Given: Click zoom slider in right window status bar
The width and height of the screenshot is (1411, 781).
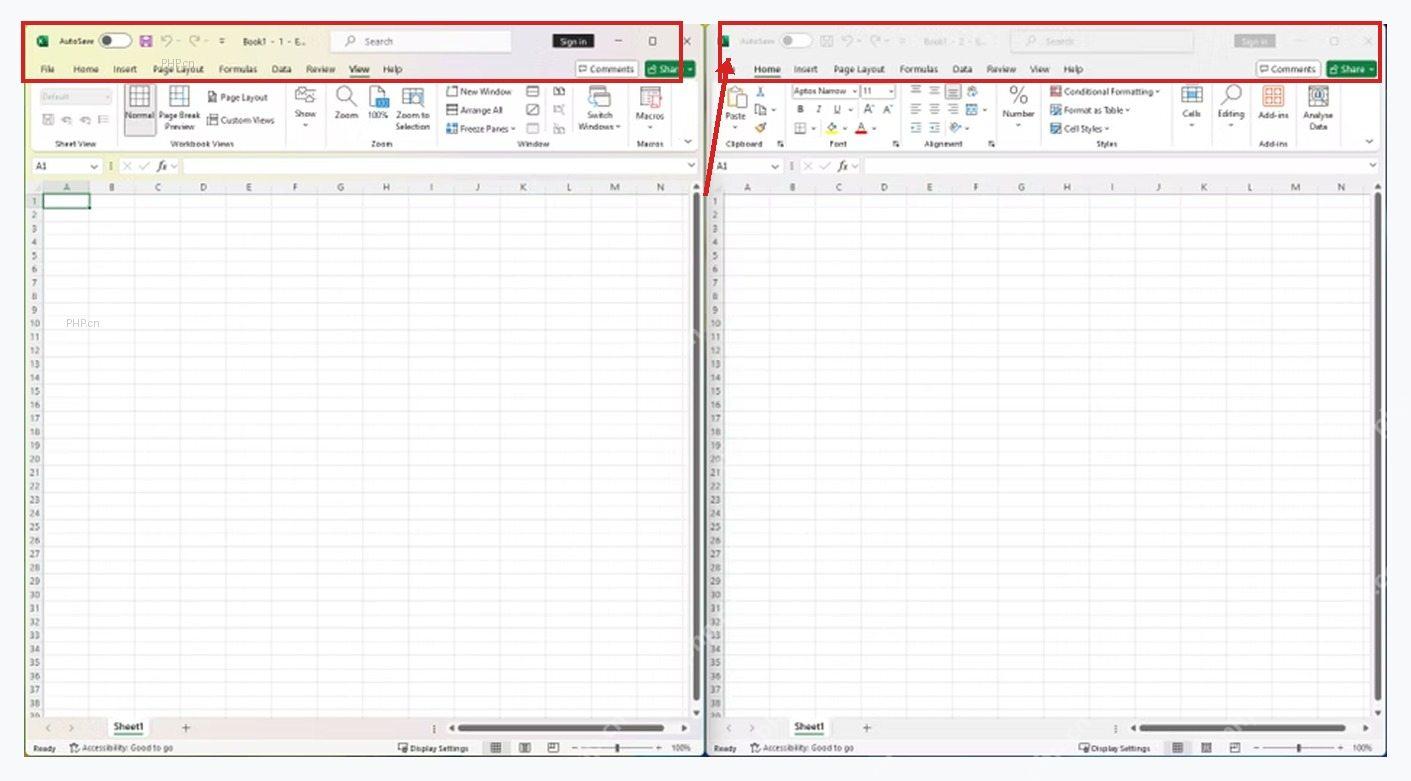Looking at the screenshot, I should (x=1298, y=748).
